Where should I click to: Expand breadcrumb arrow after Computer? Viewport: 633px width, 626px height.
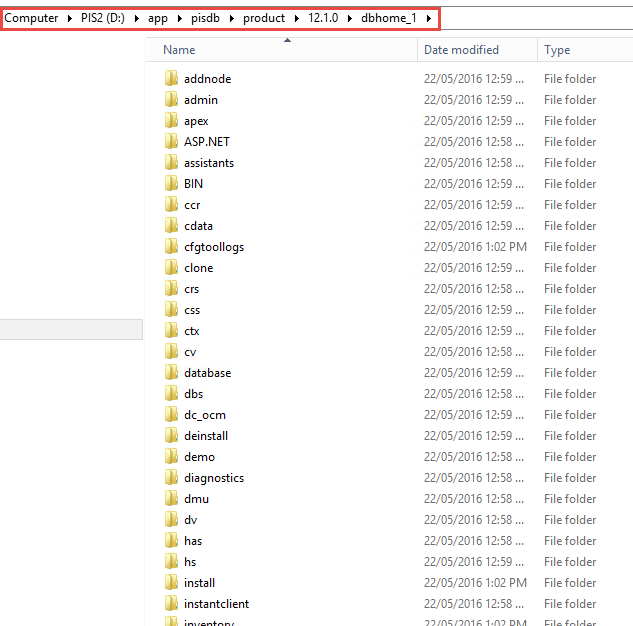69,19
